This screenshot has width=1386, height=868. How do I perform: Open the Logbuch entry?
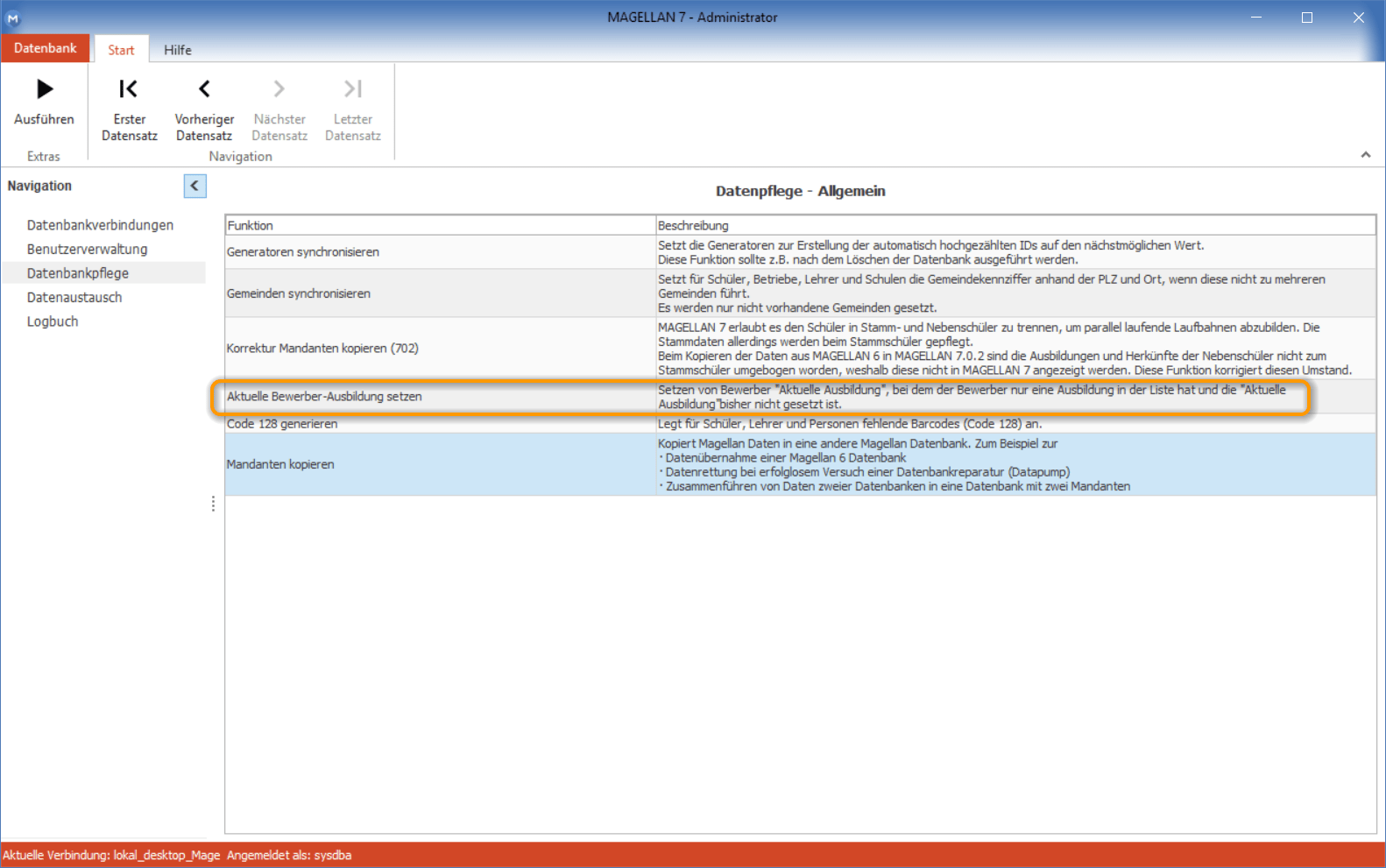[53, 321]
